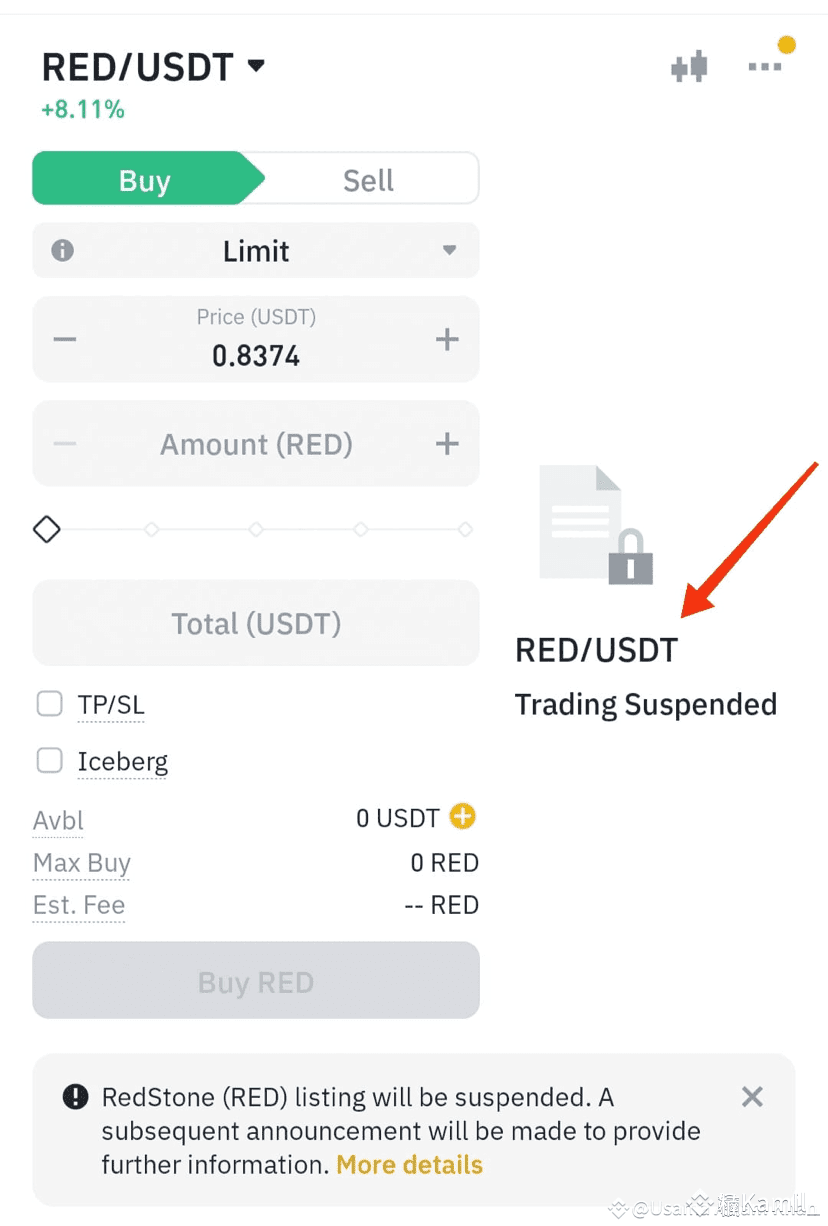Select the Buy tab
Image resolution: width=828 pixels, height=1226 pixels.
point(145,179)
